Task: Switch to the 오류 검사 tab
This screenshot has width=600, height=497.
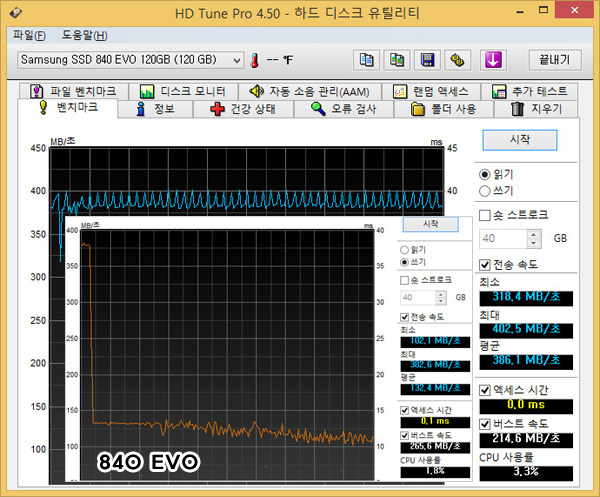Action: (343, 109)
